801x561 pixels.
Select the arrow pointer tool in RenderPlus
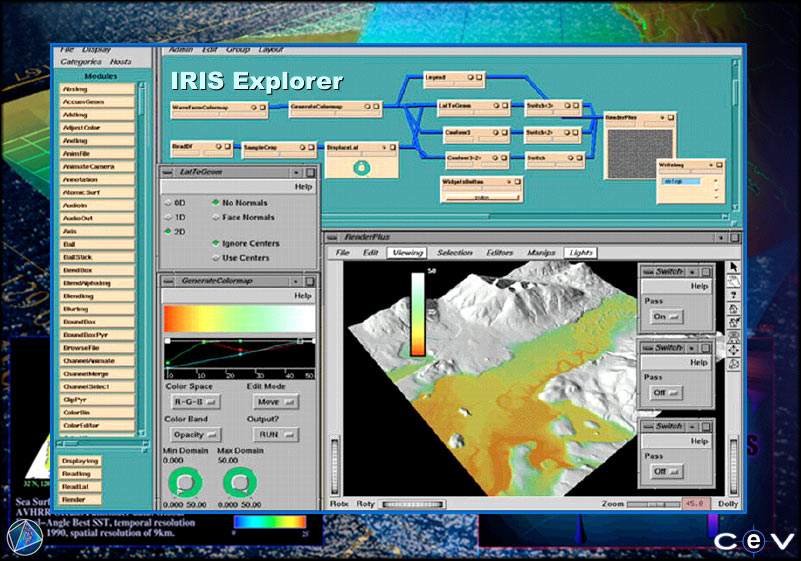(734, 267)
